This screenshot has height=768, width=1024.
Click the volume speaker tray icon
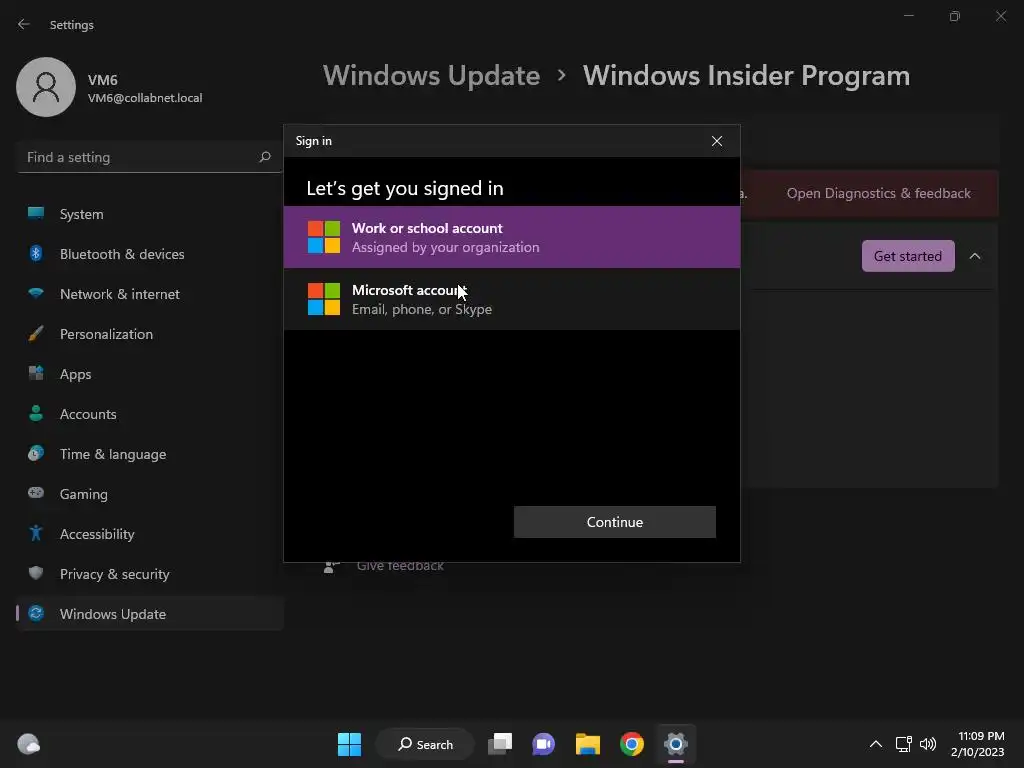click(927, 744)
